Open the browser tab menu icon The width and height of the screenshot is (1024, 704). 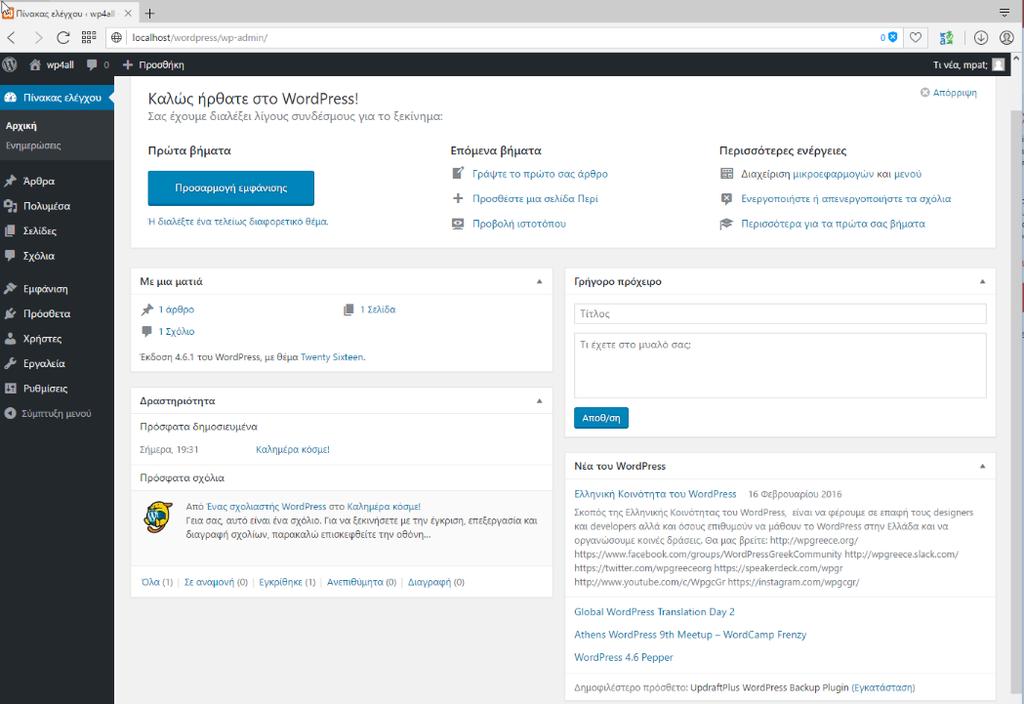pyautogui.click(x=1005, y=12)
